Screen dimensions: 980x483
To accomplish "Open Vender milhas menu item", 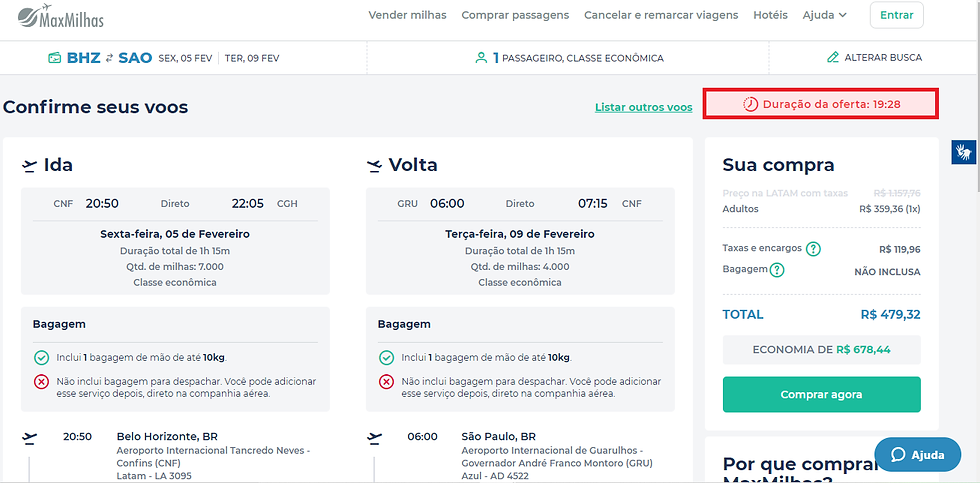I will tap(408, 15).
